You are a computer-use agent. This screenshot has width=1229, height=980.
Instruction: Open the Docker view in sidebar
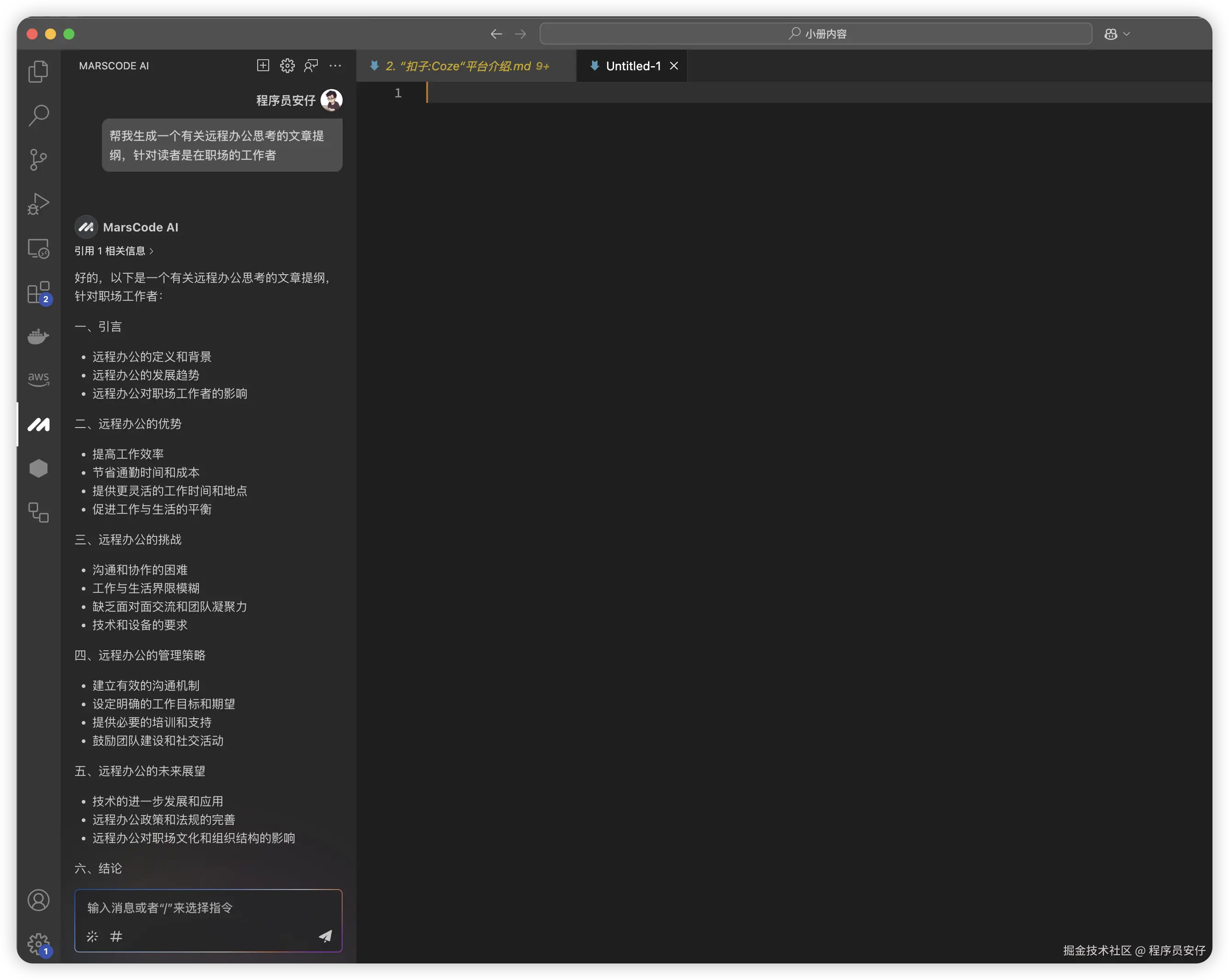tap(38, 336)
